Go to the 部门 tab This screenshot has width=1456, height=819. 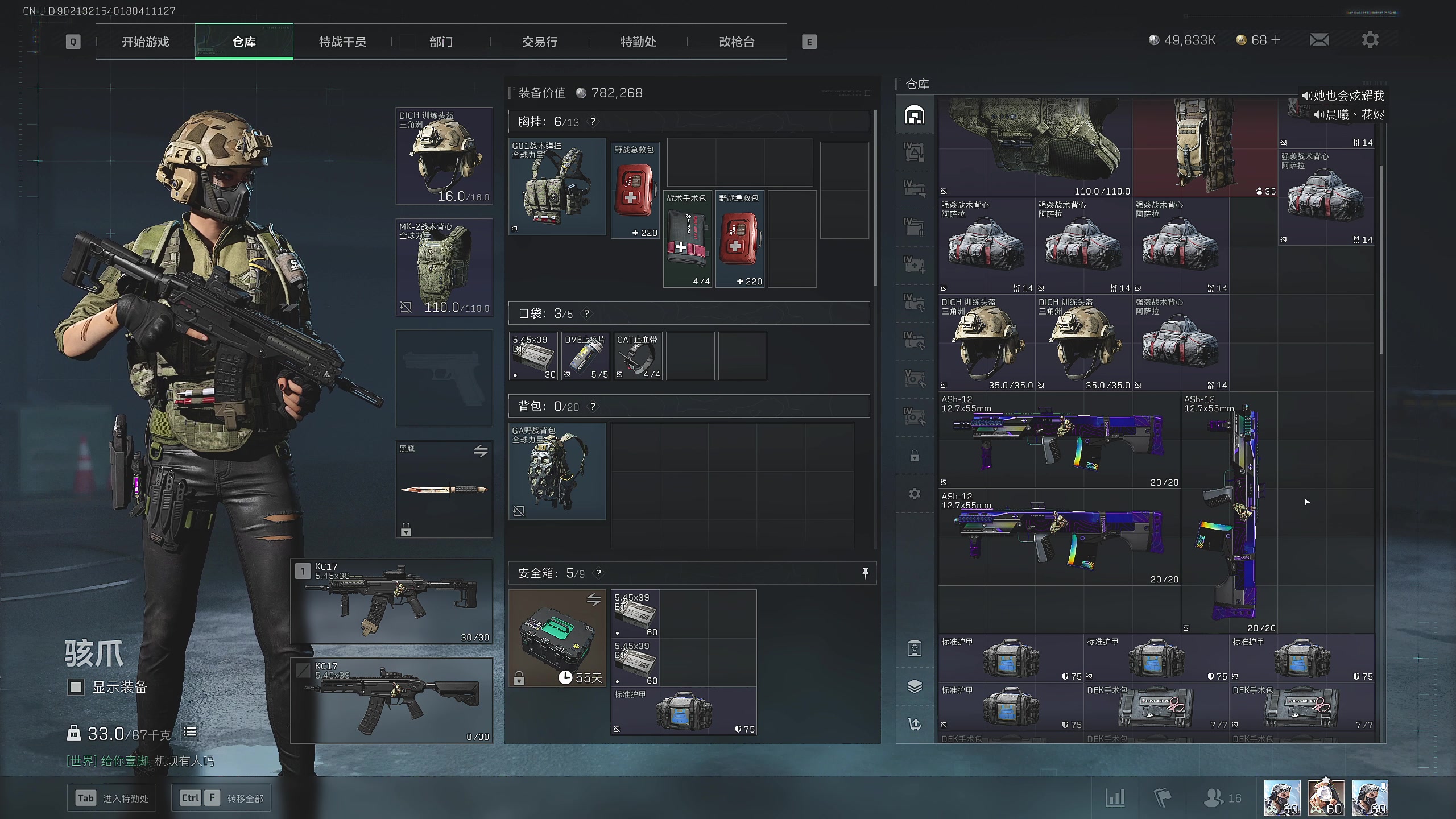click(441, 42)
